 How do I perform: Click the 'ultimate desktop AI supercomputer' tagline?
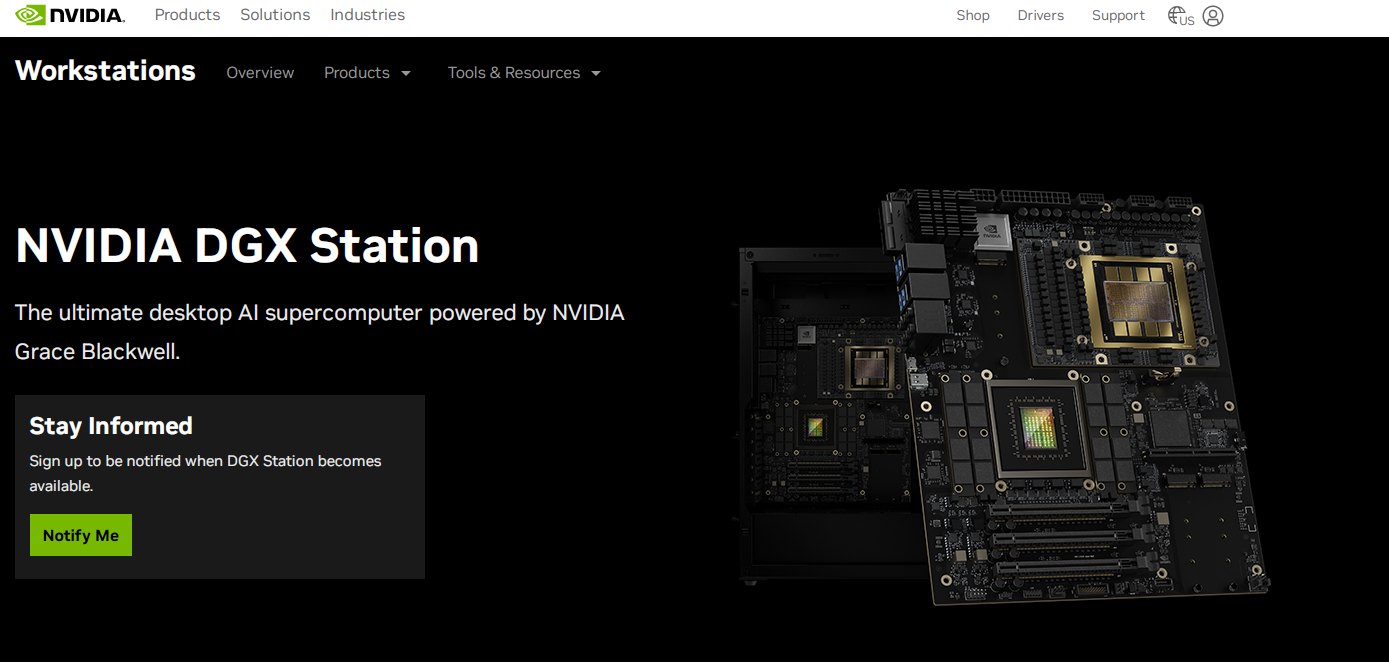(x=320, y=332)
